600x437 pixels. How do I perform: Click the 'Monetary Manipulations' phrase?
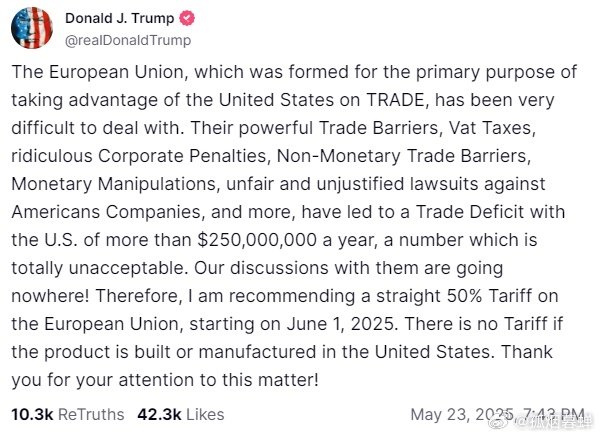click(x=114, y=184)
